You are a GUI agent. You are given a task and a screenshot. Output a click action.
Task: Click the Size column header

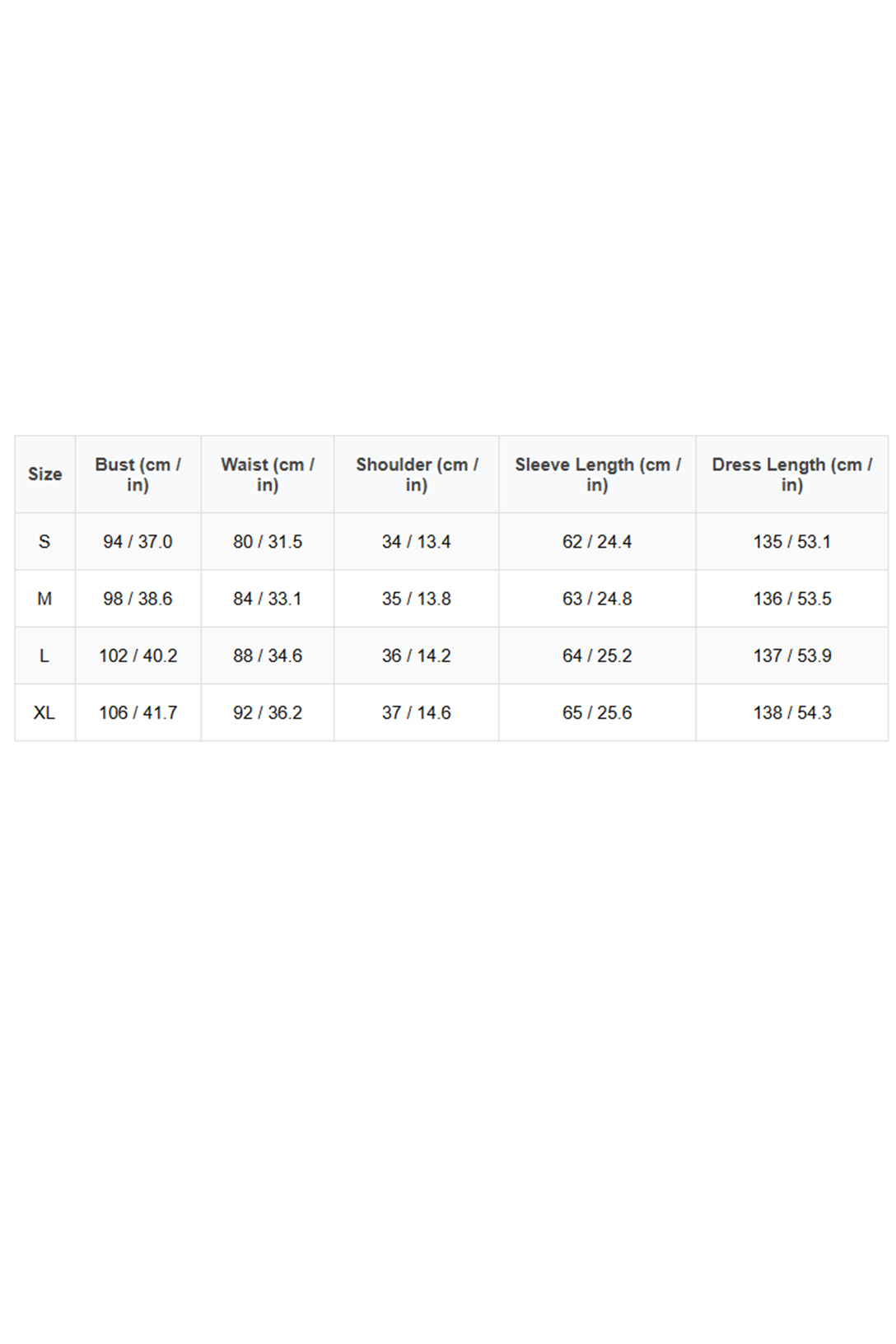coord(44,474)
